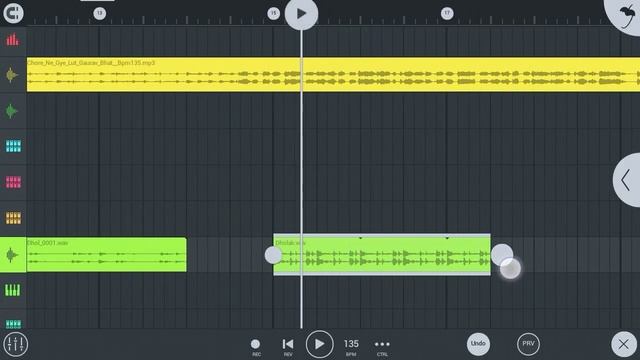Select the red bar-graph track icon
640x360 pixels.
(13, 40)
